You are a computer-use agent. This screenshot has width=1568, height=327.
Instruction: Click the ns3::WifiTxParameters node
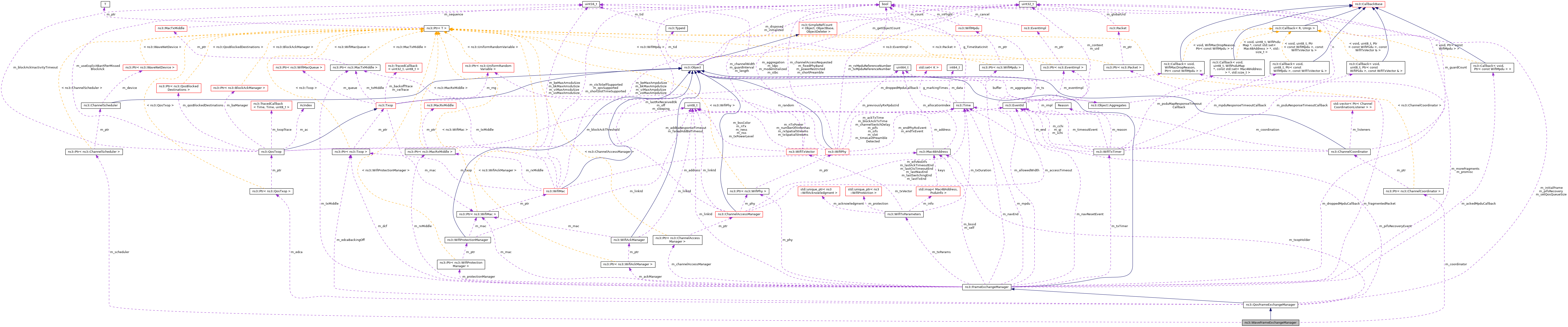904,214
